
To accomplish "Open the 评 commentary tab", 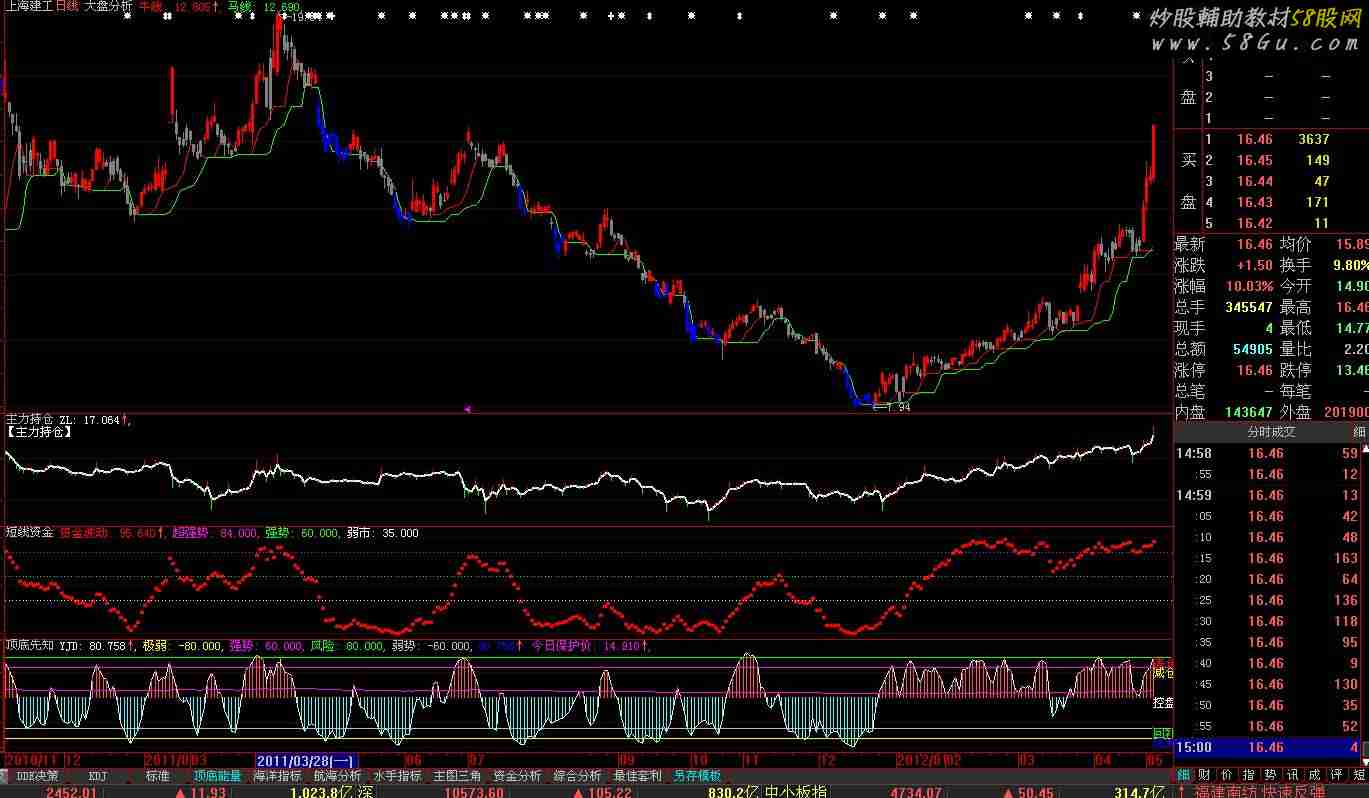I will tap(1337, 775).
